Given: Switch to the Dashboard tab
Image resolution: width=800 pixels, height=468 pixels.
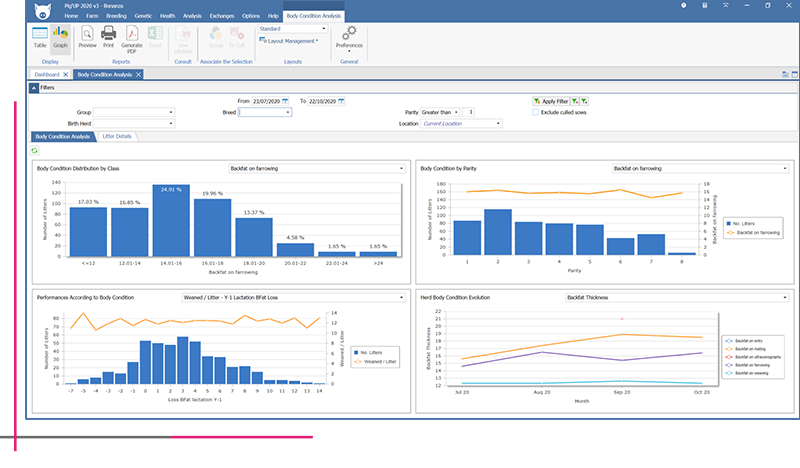Looking at the screenshot, I should (x=47, y=75).
